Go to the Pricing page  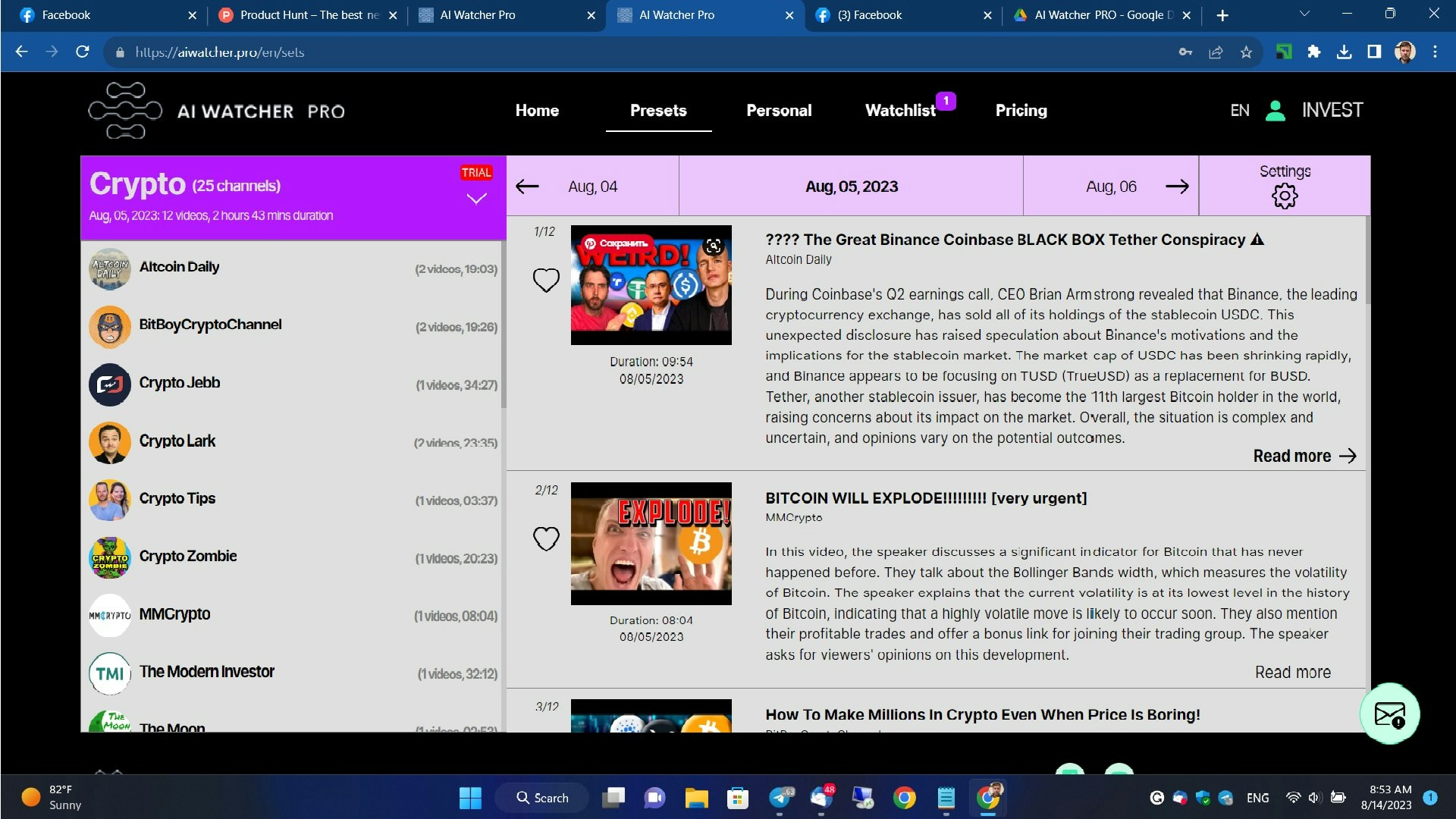click(1021, 111)
